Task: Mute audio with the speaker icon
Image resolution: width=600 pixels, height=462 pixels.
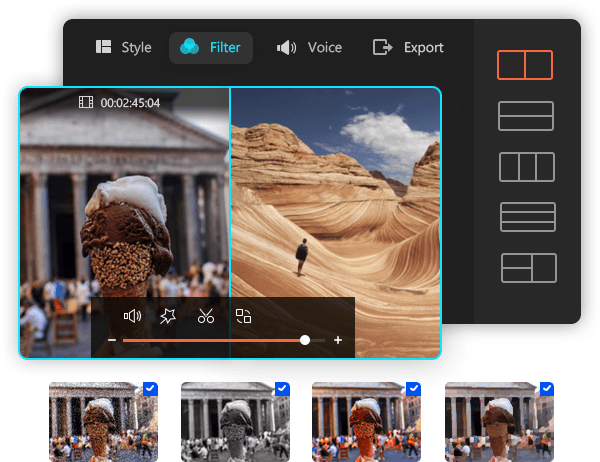Action: [132, 316]
